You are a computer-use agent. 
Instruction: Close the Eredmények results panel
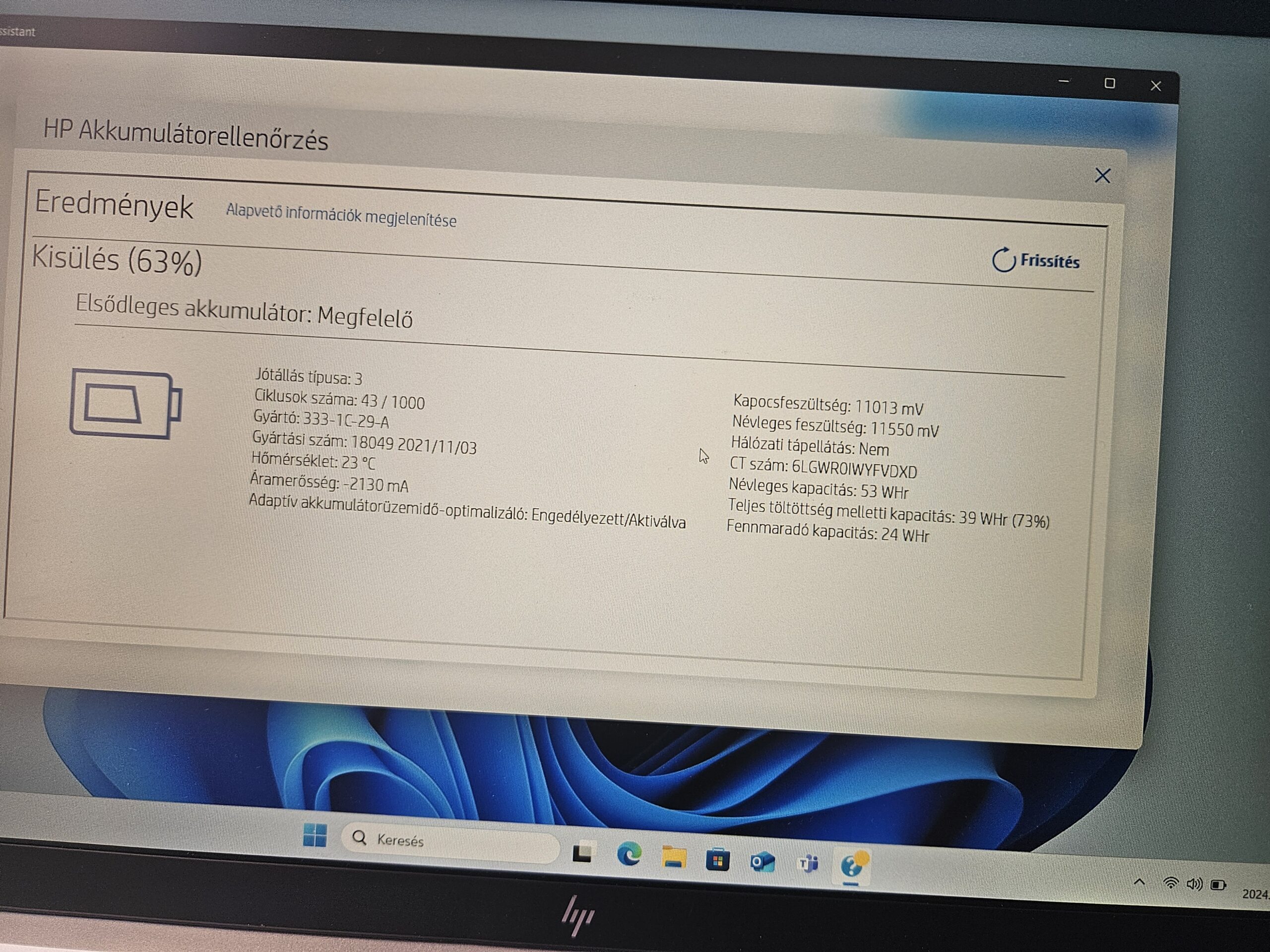coord(1102,176)
